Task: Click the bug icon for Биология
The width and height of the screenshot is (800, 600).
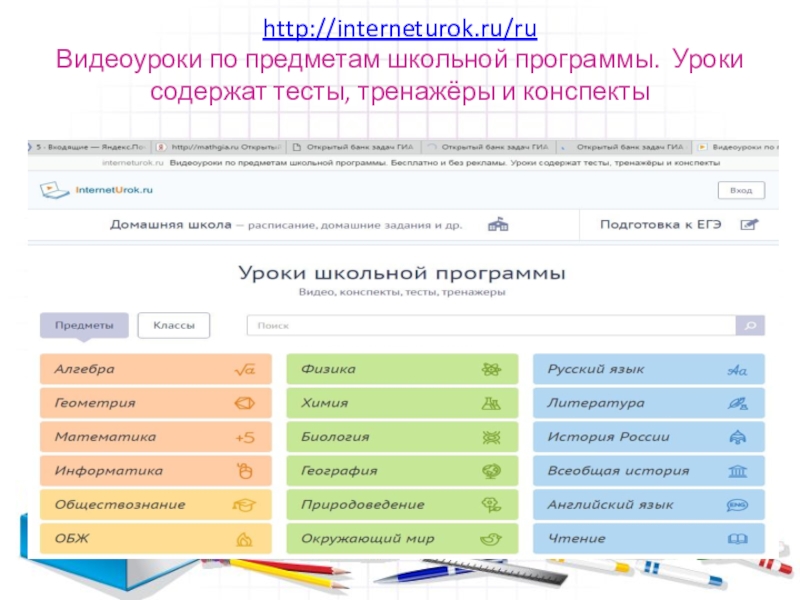Action: click(x=491, y=437)
